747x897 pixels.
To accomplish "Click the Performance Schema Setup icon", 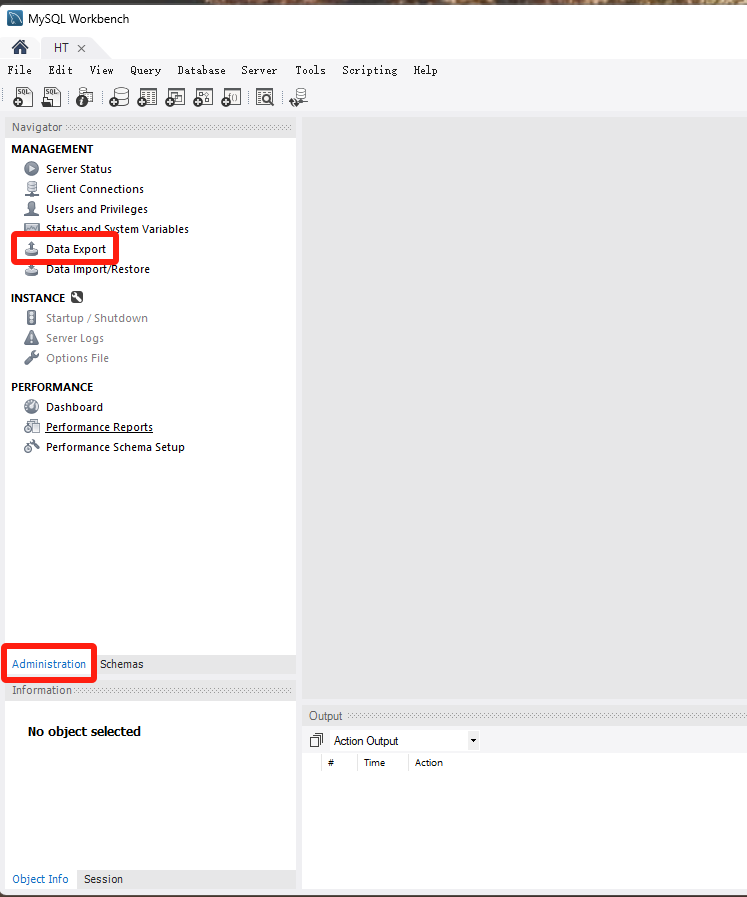I will tap(31, 447).
